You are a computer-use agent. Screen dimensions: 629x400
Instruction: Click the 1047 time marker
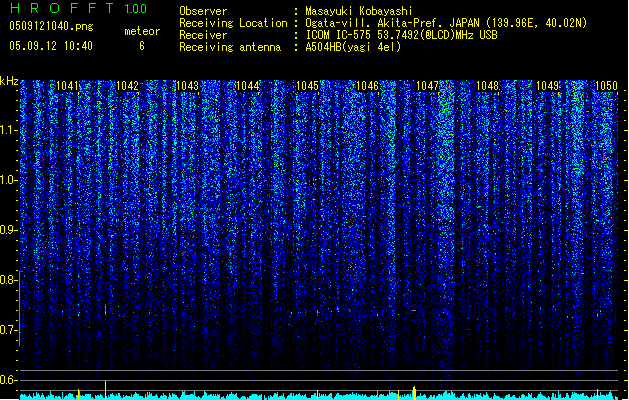click(x=428, y=86)
